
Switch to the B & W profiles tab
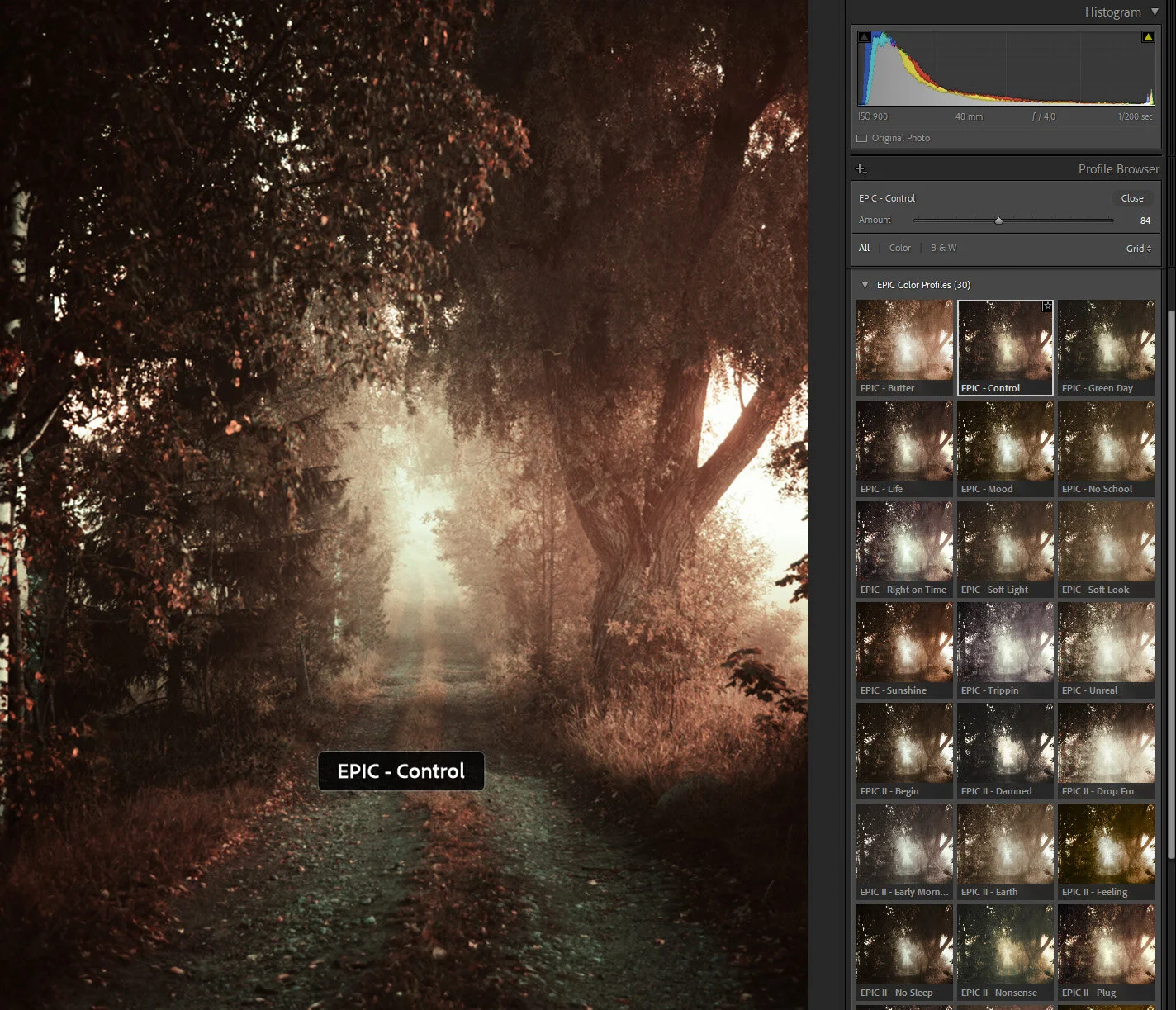943,248
